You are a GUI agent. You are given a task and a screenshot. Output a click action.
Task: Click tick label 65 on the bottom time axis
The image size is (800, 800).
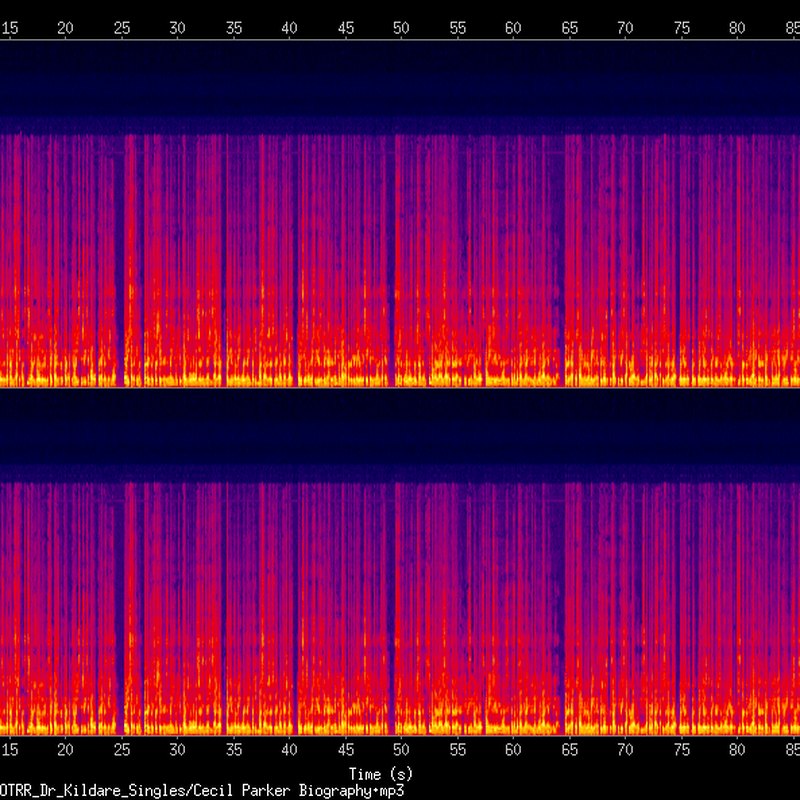click(570, 749)
